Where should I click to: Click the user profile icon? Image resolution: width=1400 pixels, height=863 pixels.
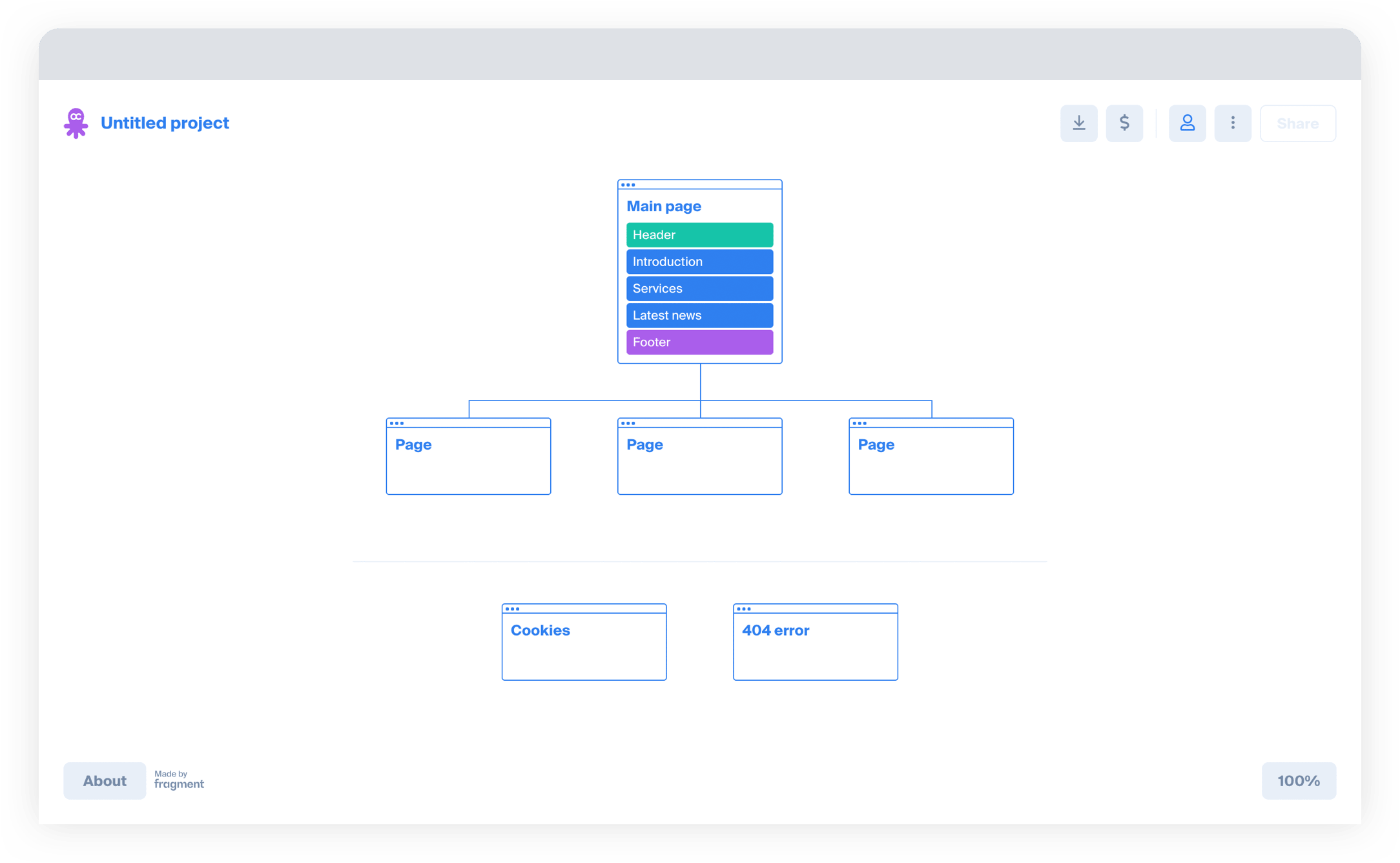point(1187,123)
